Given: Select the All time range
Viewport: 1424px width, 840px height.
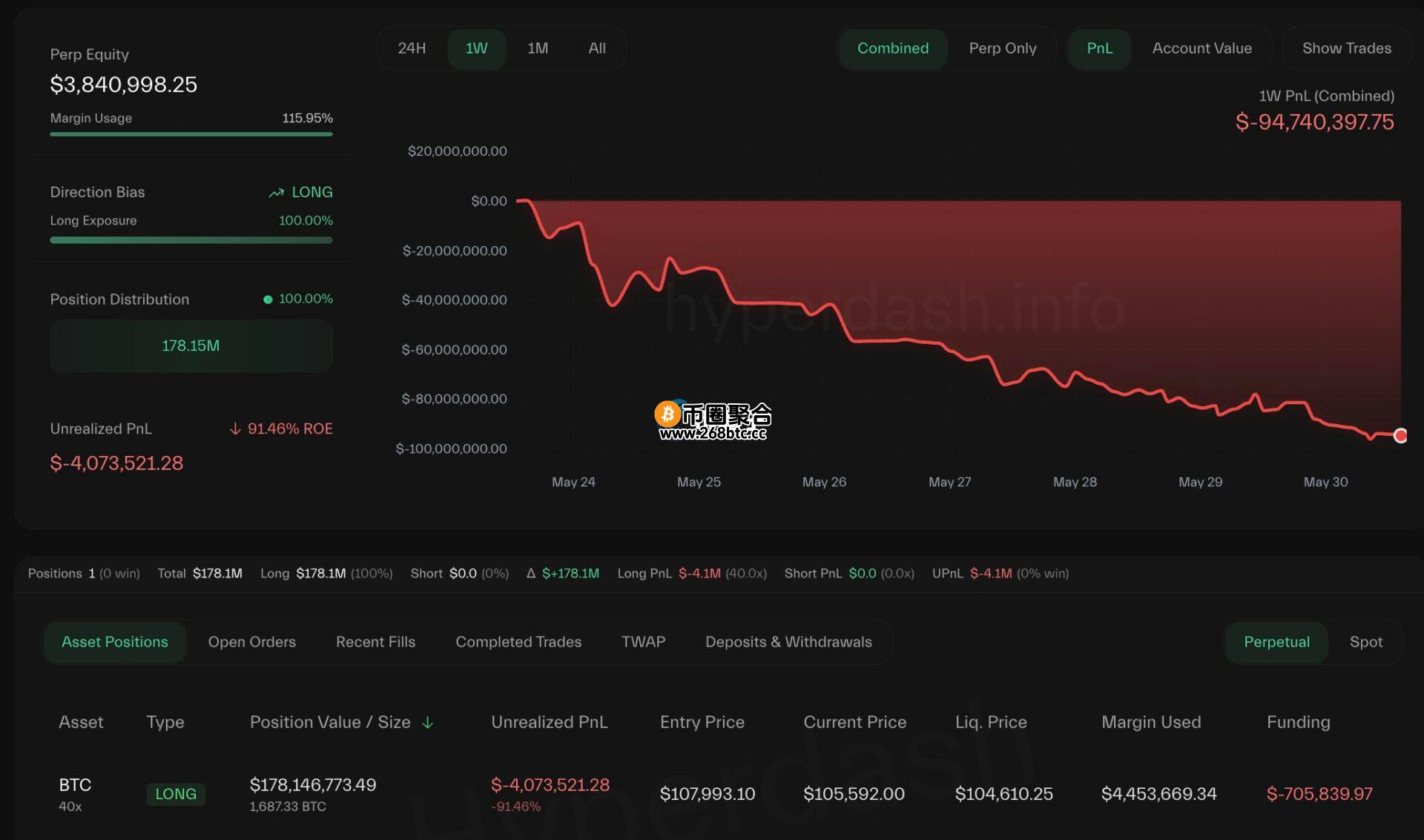Looking at the screenshot, I should pos(597,48).
